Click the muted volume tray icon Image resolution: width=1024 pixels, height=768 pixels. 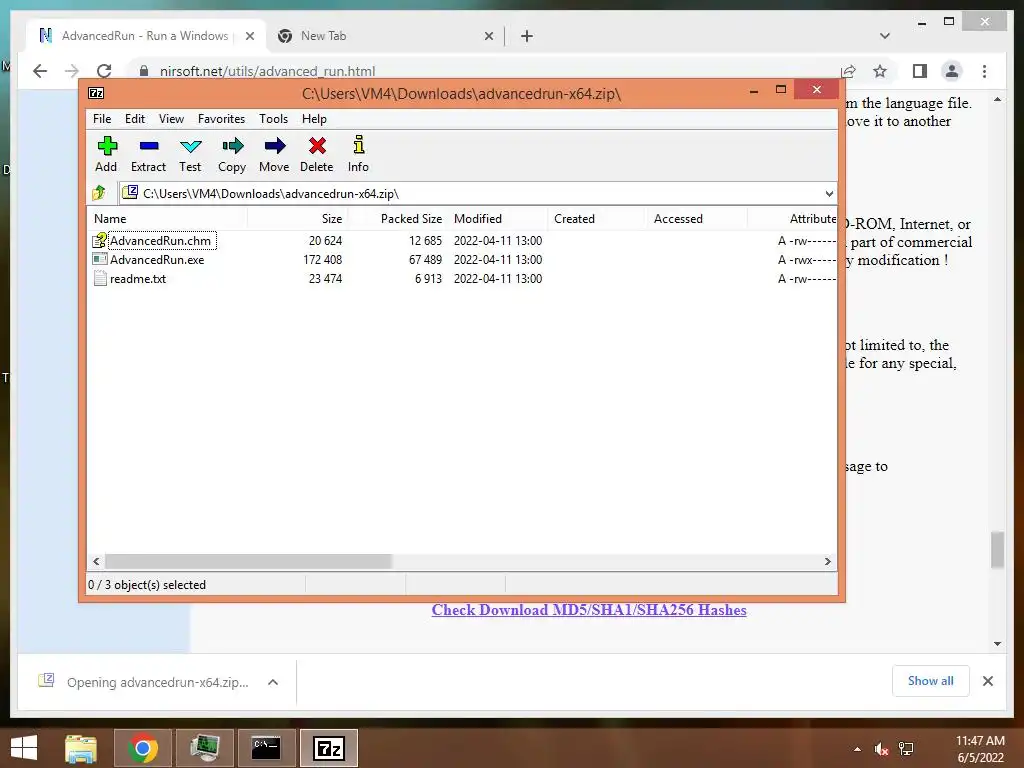pyautogui.click(x=881, y=749)
